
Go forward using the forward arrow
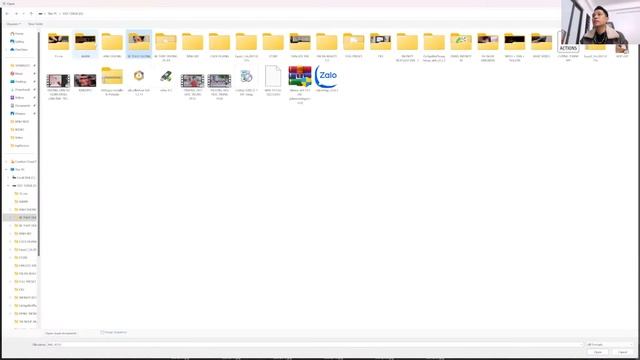coord(16,13)
